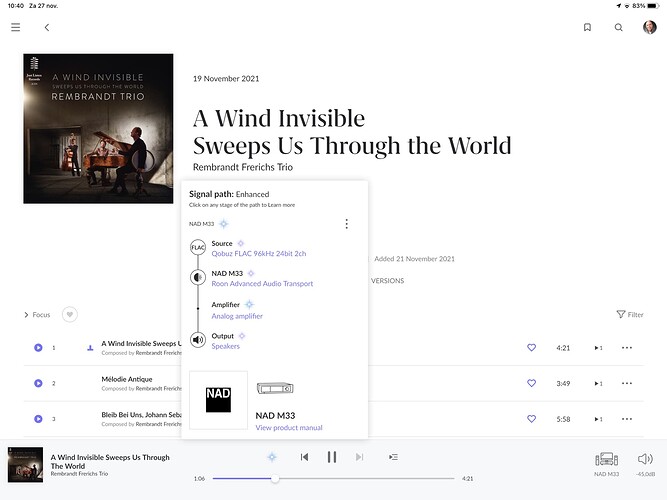Go back with the left arrow
Viewport: 667px width, 500px height.
click(x=47, y=27)
